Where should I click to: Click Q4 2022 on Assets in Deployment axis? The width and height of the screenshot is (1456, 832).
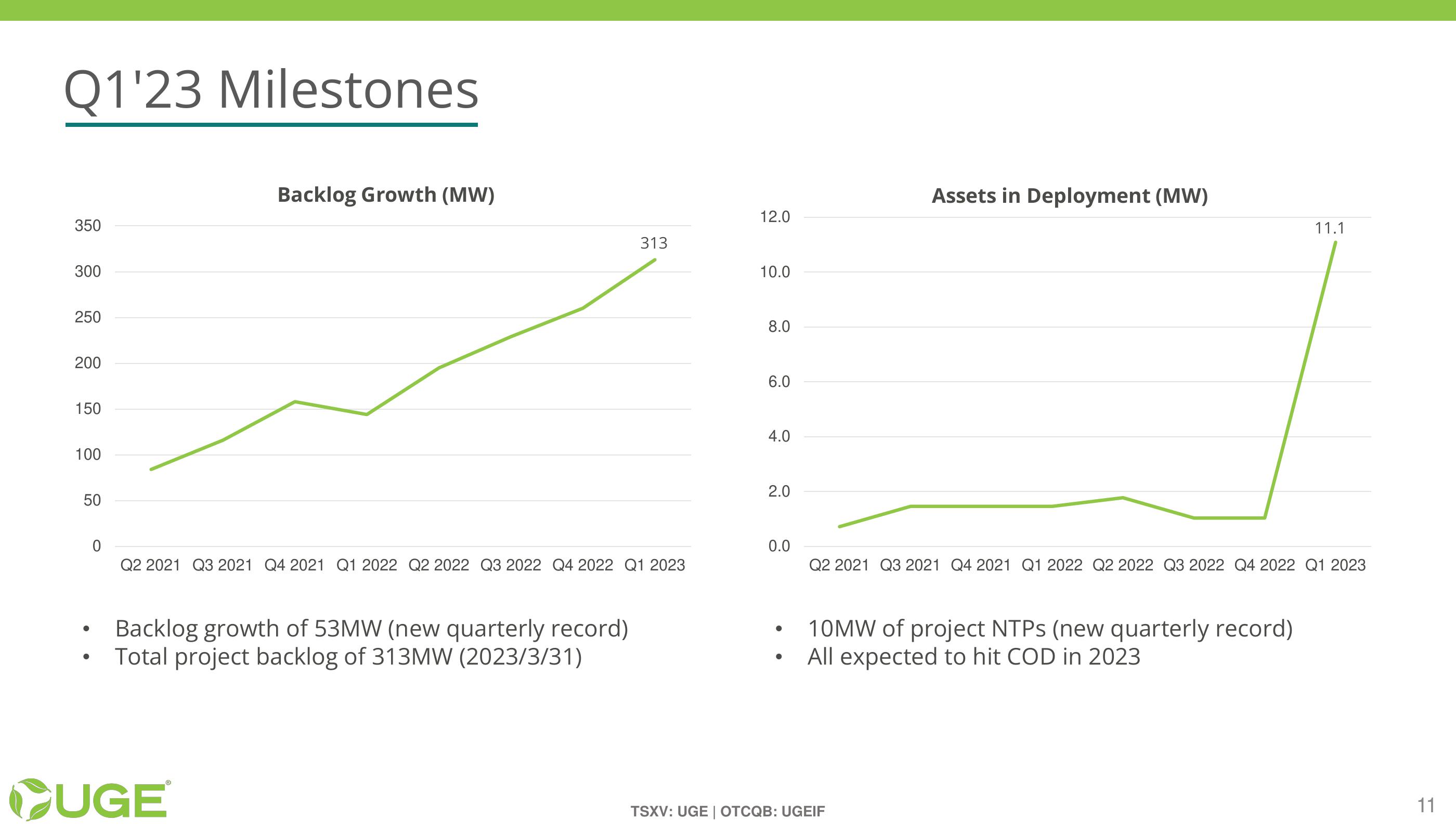tap(1264, 565)
